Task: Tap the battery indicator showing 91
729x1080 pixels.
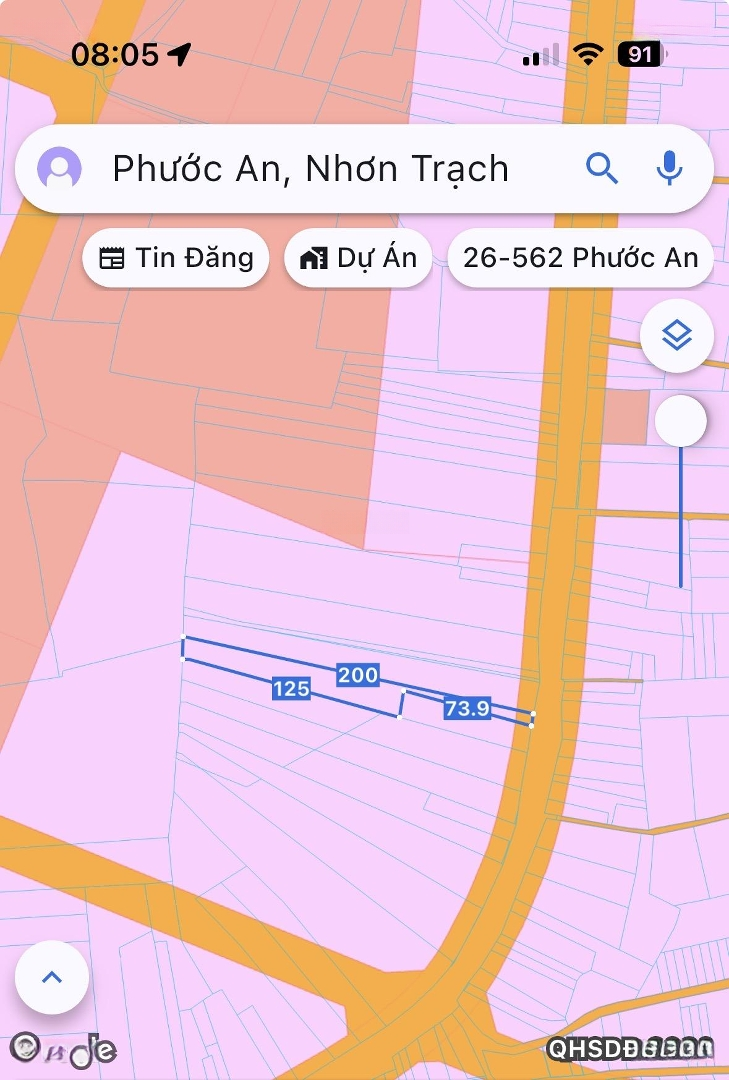Action: (640, 54)
